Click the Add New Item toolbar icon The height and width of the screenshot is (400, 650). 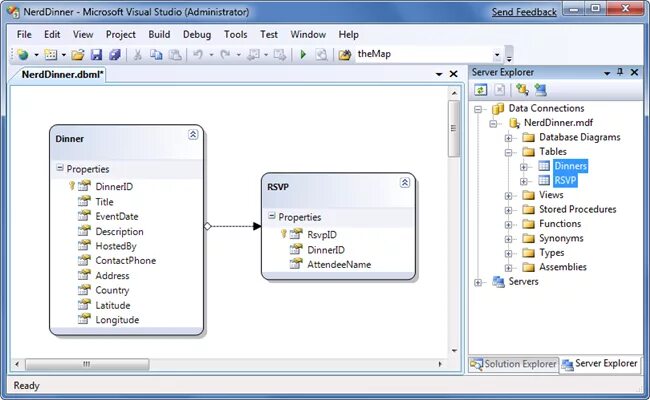click(51, 54)
